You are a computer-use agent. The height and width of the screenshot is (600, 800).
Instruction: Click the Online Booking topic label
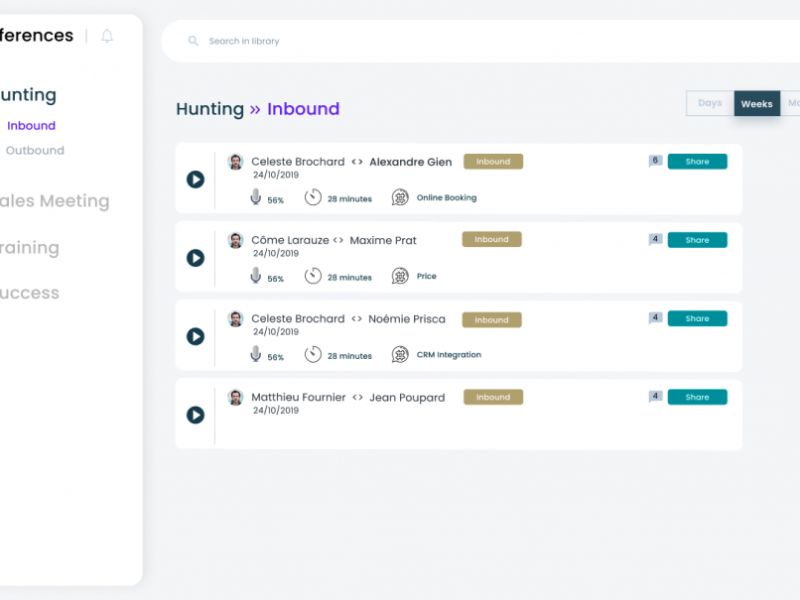[446, 198]
